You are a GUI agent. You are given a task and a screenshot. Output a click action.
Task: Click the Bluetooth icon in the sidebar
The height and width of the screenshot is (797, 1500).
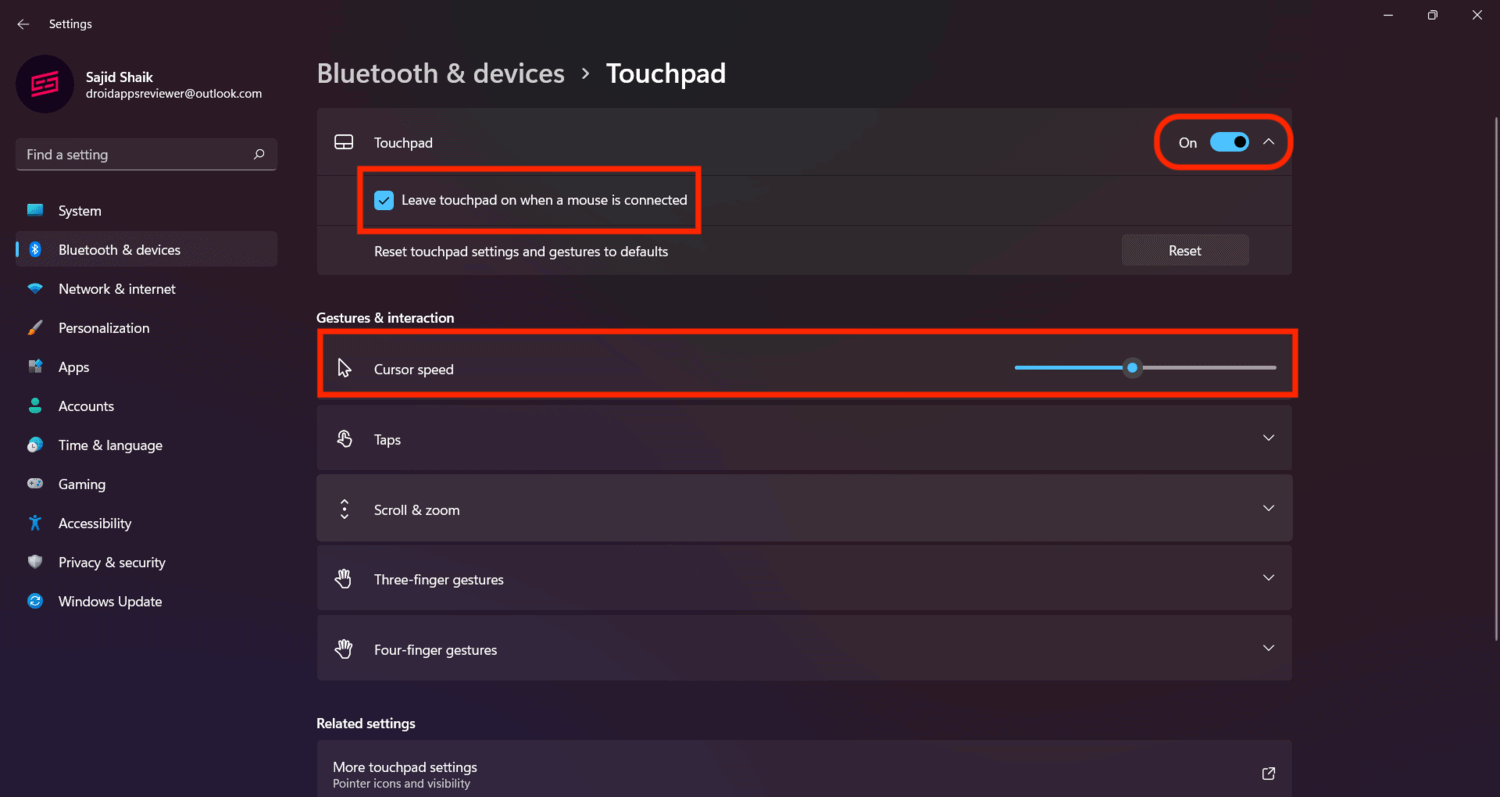click(x=36, y=249)
